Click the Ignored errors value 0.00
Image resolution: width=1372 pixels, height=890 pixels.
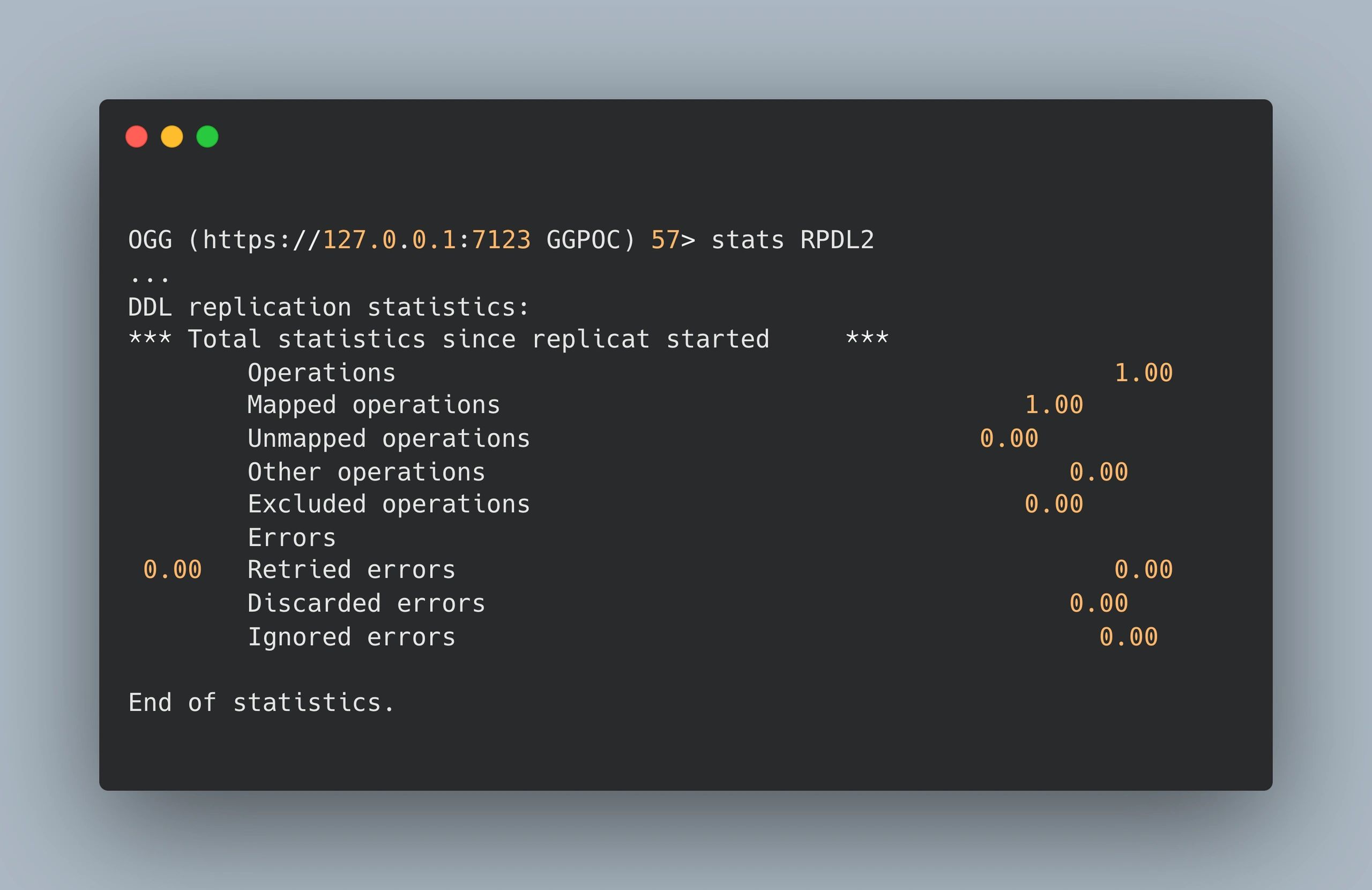pos(1128,637)
